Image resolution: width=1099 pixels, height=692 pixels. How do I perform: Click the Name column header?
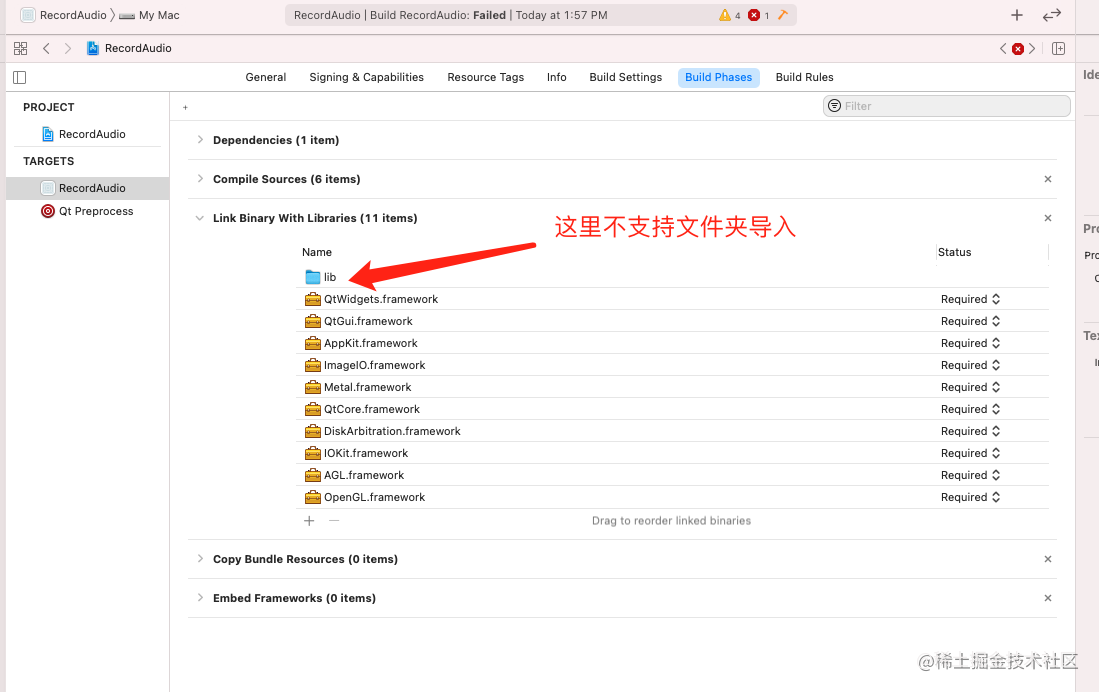[317, 252]
